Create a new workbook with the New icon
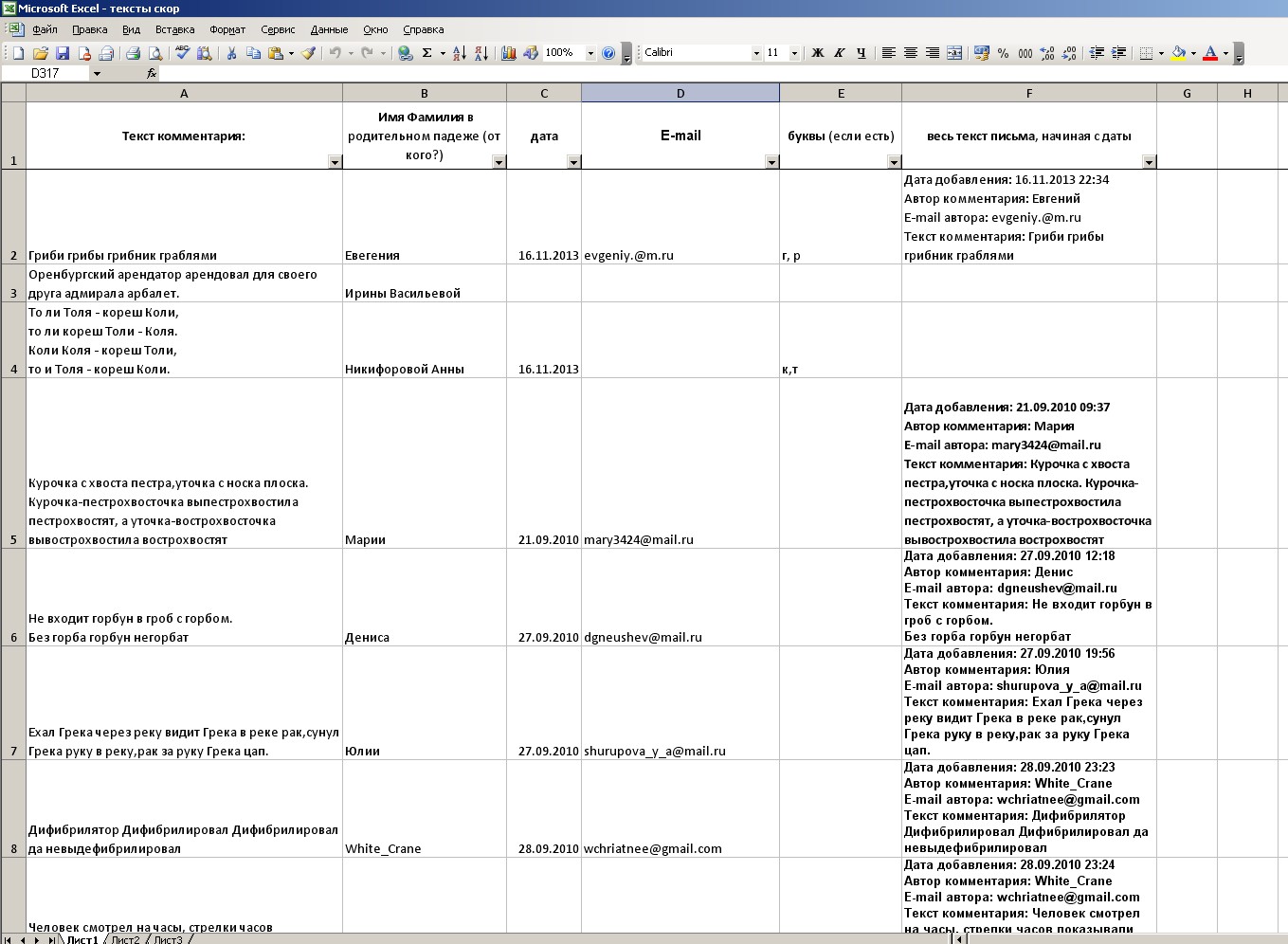Screen dimensions: 1288x944 click(x=18, y=53)
